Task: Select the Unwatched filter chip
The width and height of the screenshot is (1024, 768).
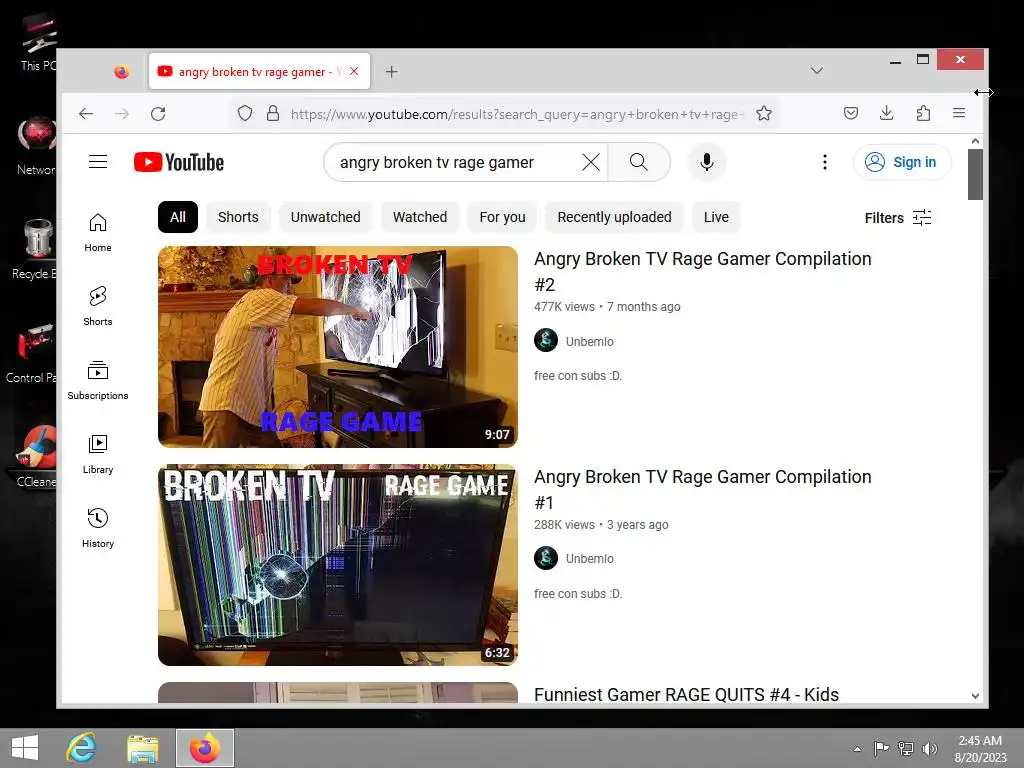Action: 325,217
